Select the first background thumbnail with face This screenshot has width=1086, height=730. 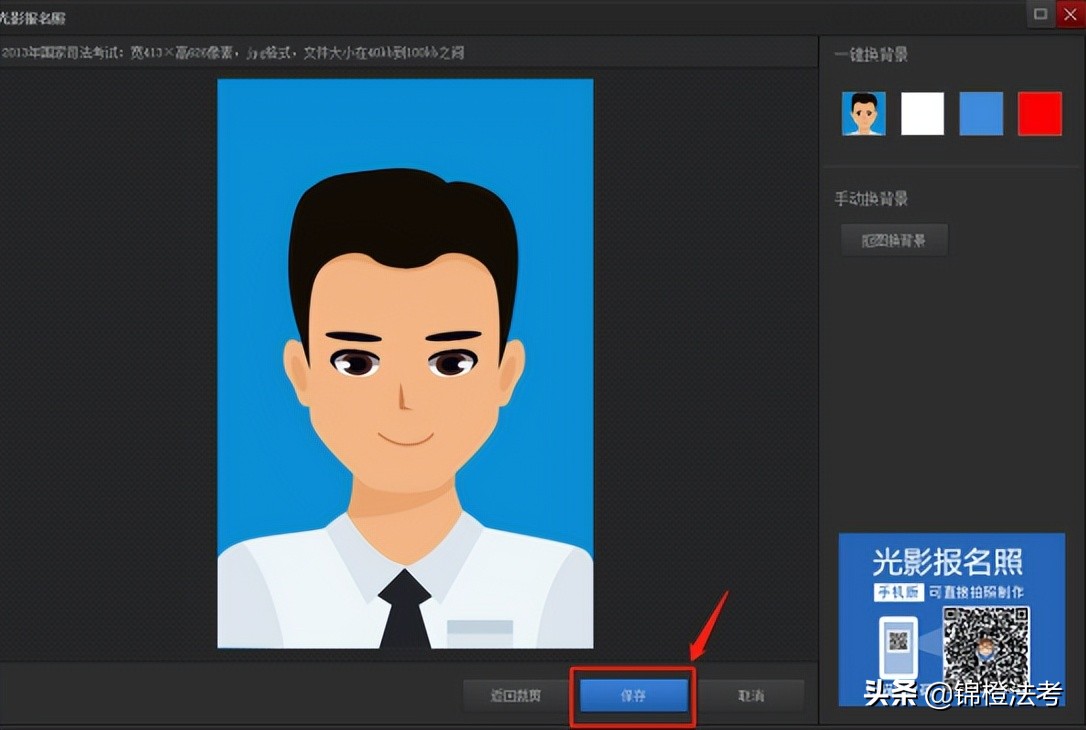(862, 113)
